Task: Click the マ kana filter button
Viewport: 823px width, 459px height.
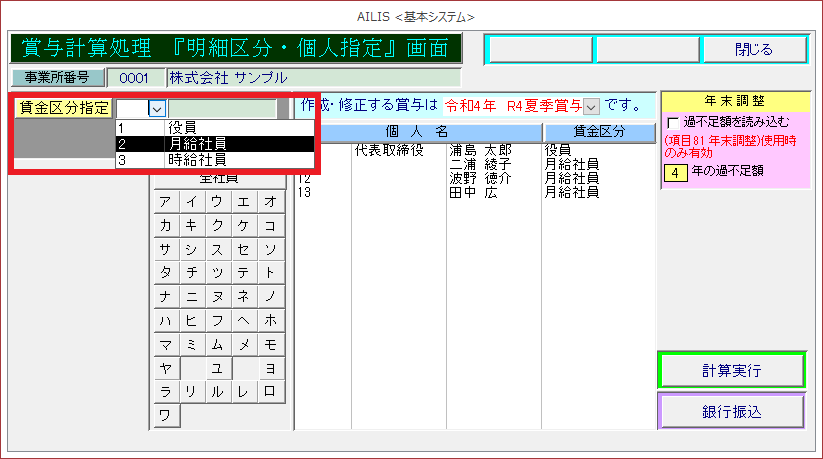Action: (164, 343)
